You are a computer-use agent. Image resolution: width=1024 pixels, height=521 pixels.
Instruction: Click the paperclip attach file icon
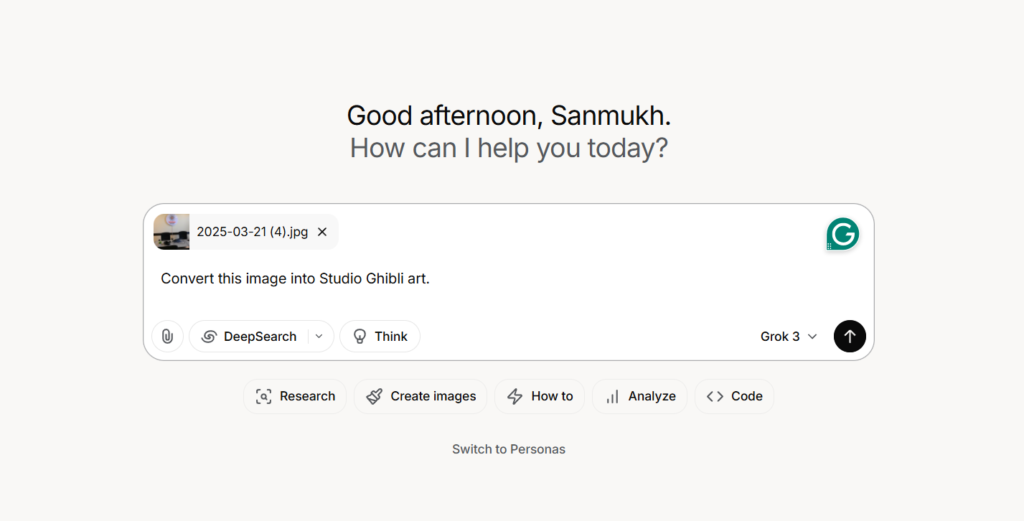[x=167, y=336]
